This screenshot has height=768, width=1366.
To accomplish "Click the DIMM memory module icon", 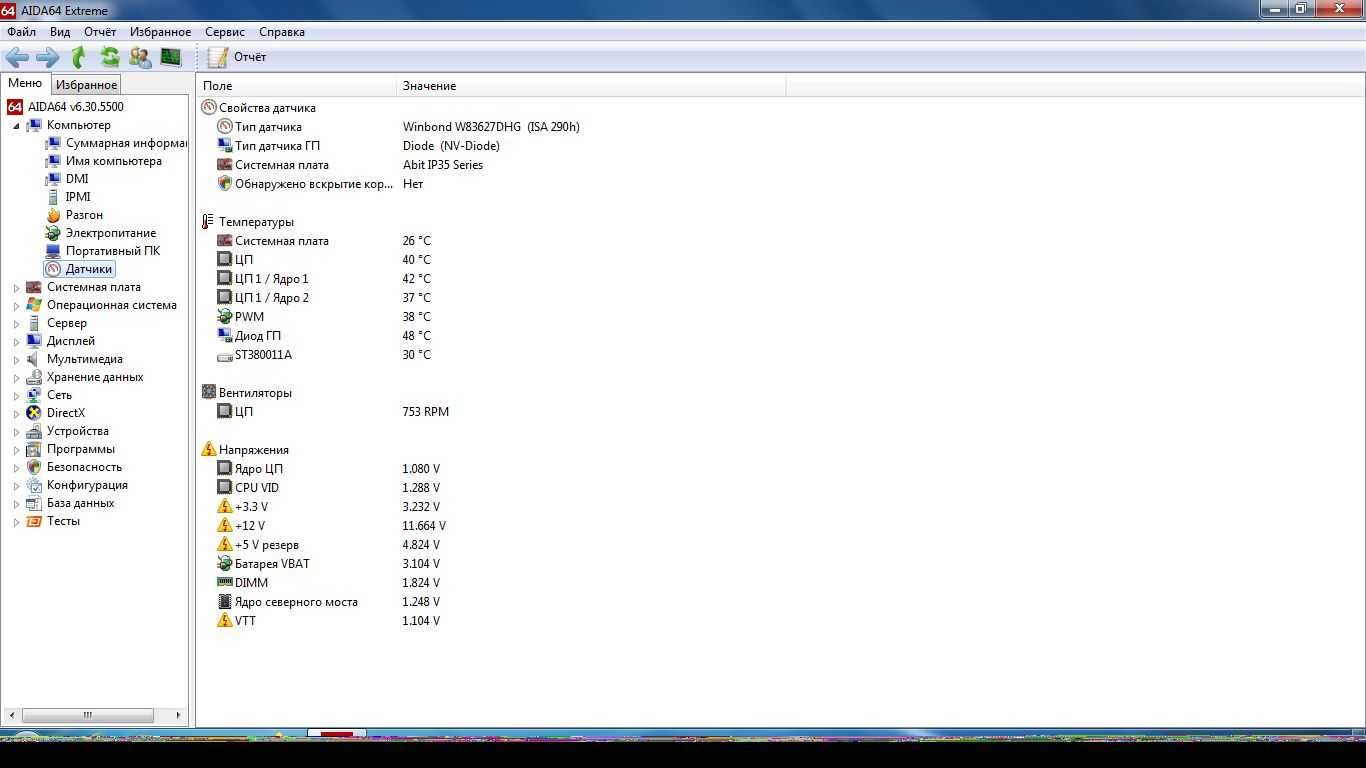I will click(225, 583).
